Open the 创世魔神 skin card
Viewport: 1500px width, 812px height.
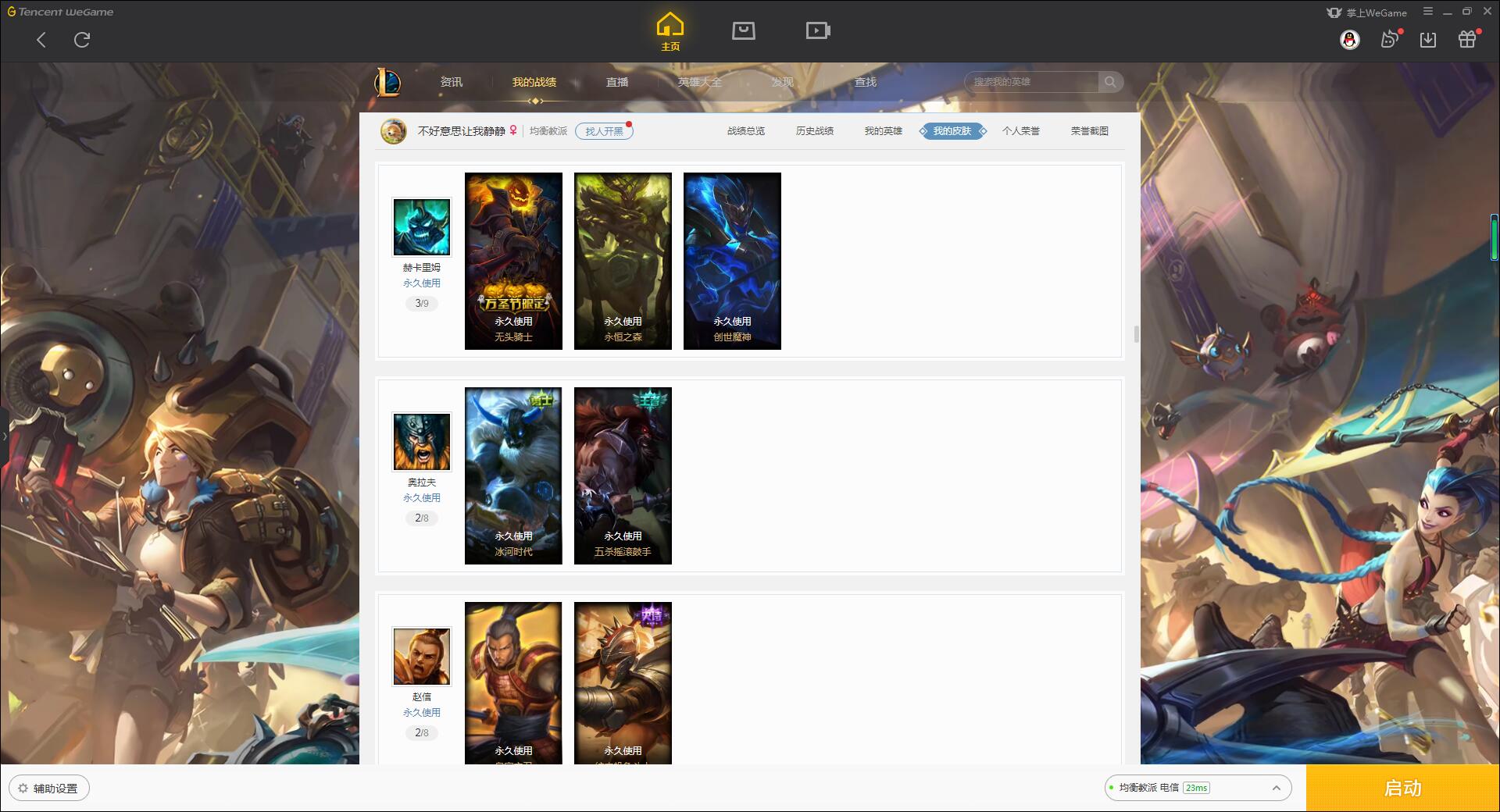pyautogui.click(x=732, y=261)
